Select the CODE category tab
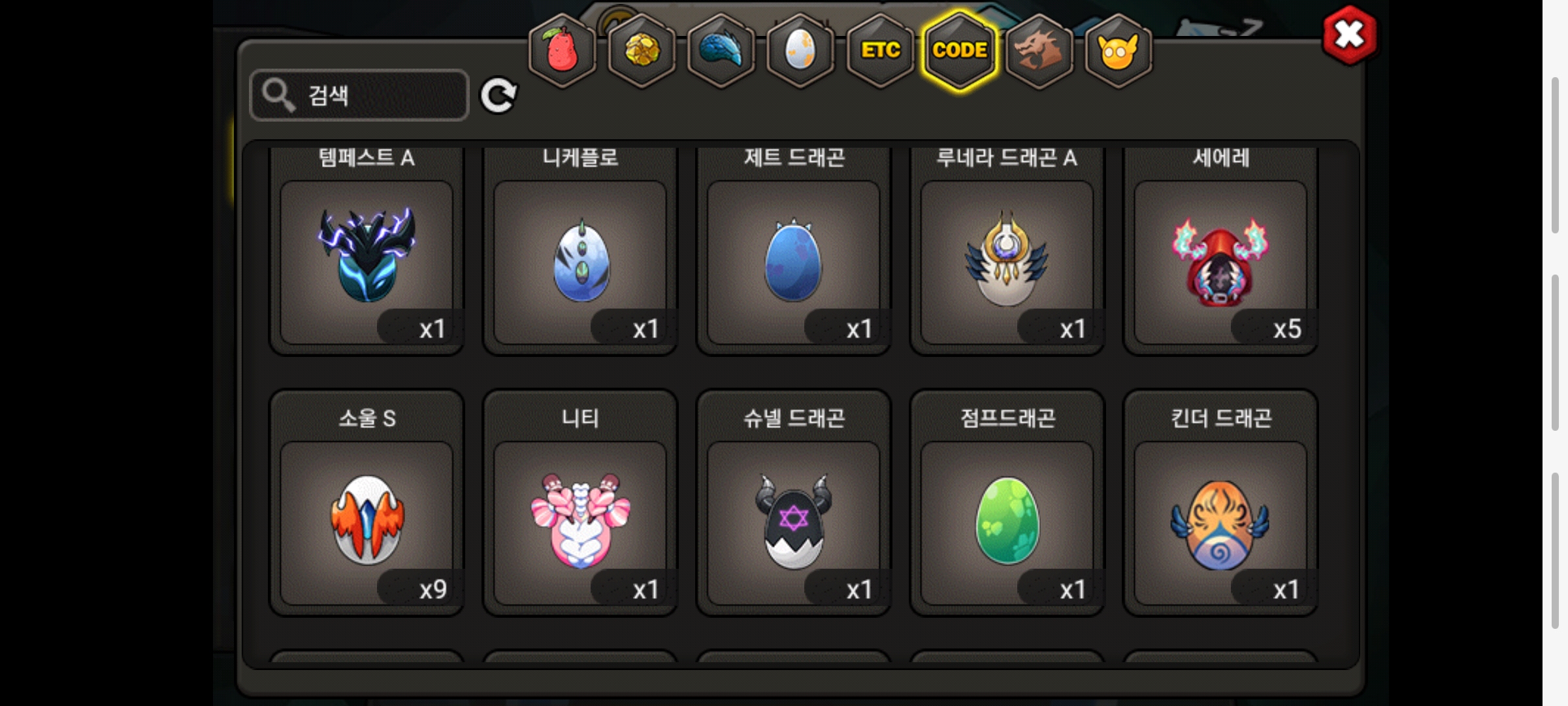 point(960,51)
